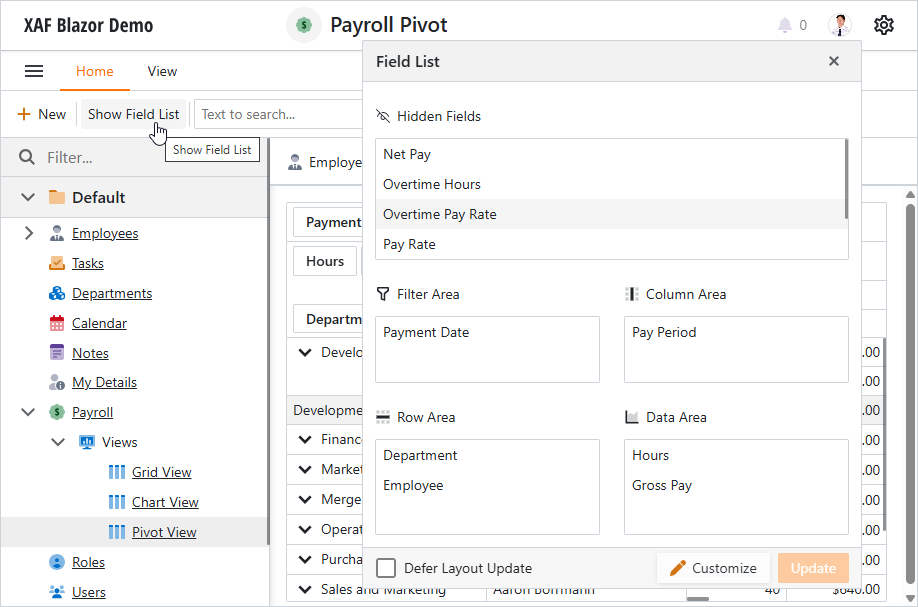
Task: Open the settings gear icon
Action: [883, 25]
